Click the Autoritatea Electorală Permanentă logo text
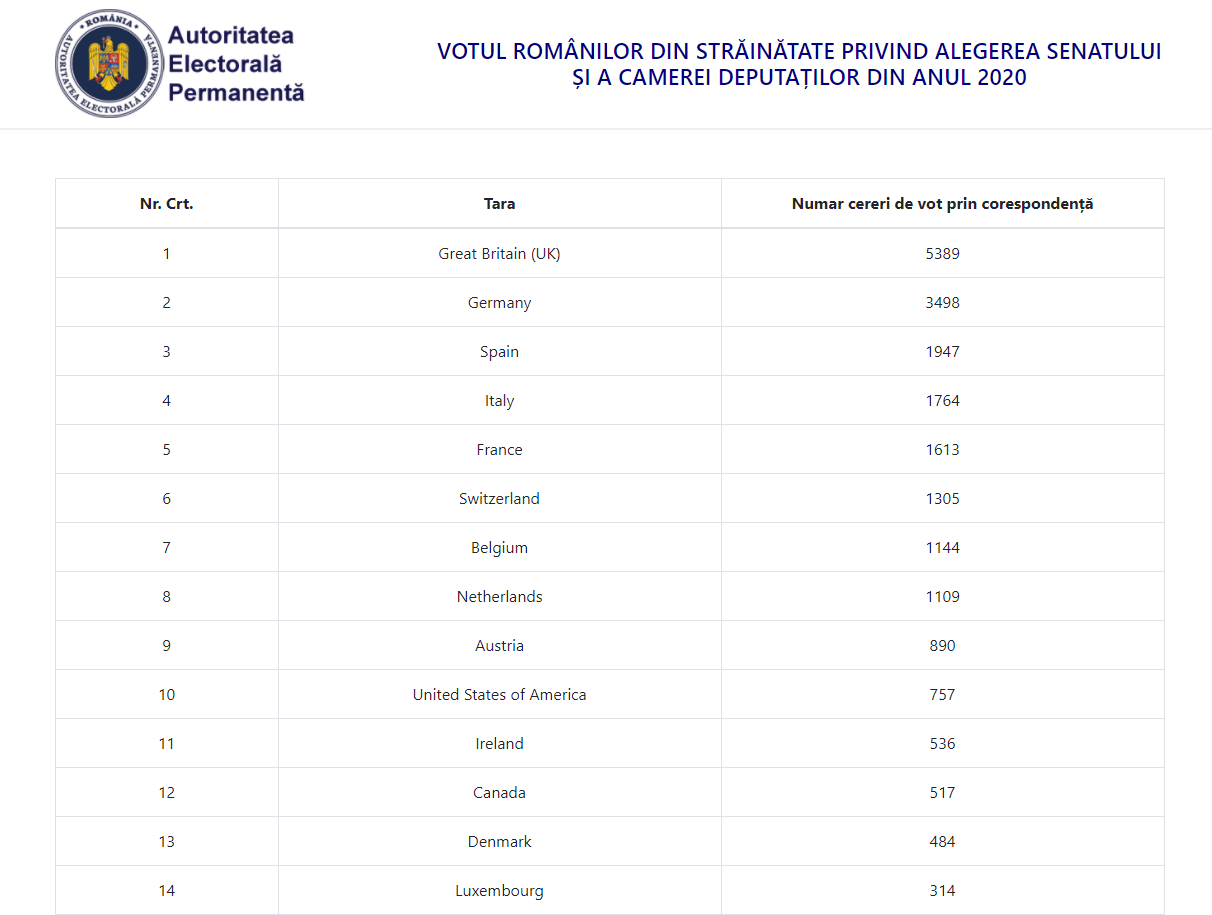 pyautogui.click(x=236, y=64)
